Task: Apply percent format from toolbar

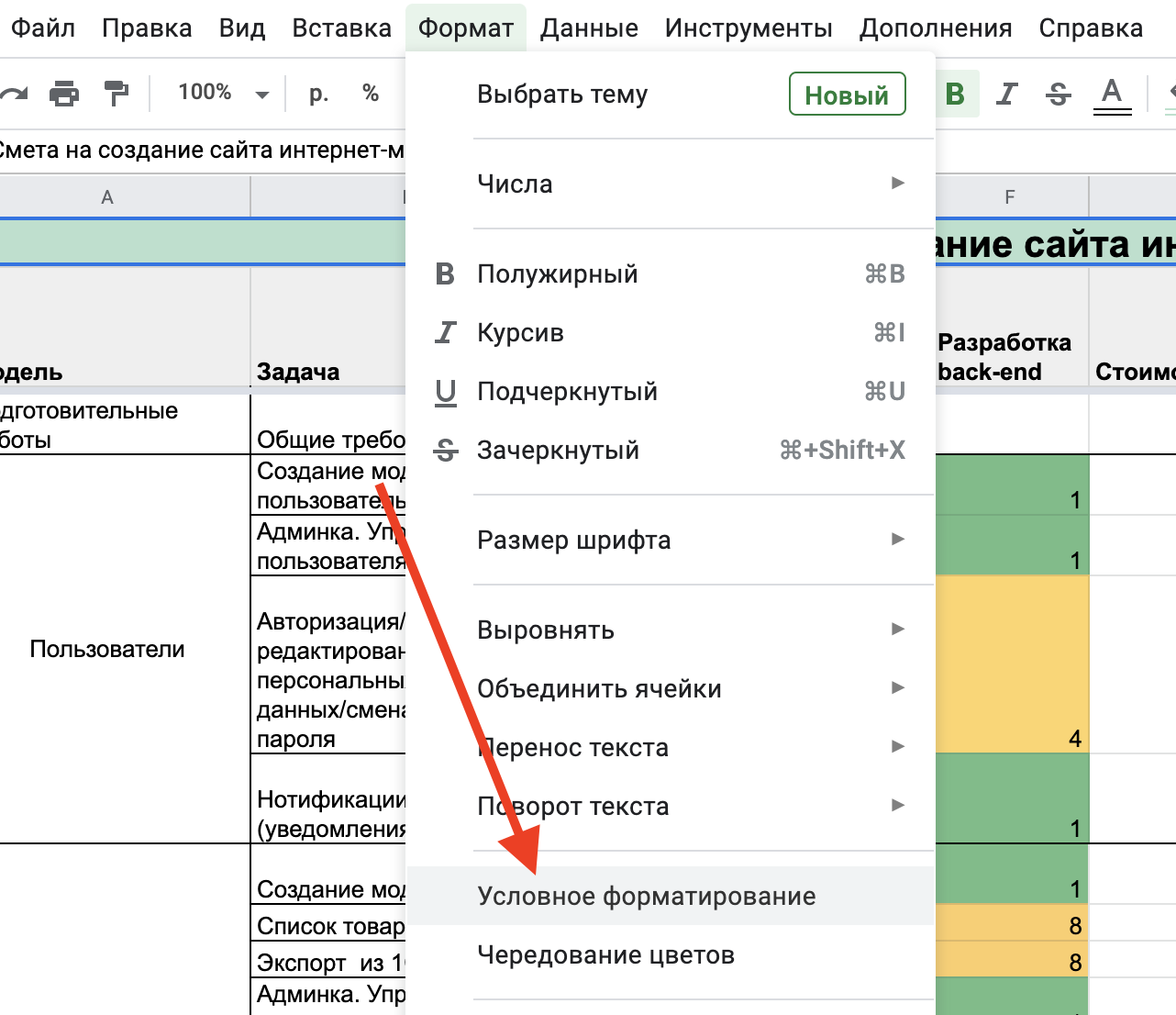Action: pyautogui.click(x=371, y=94)
